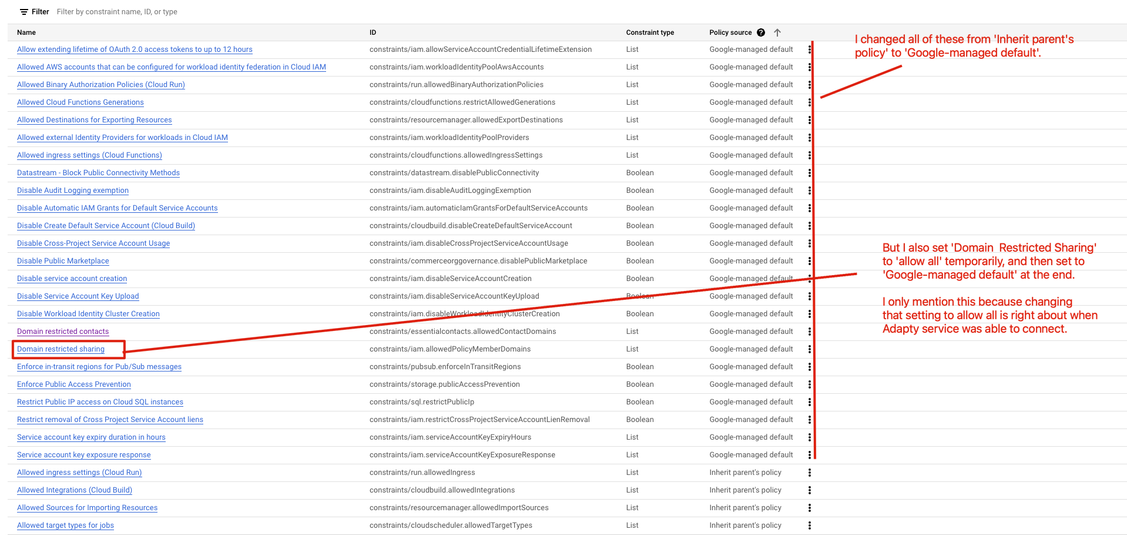
Task: Open menu for Restrict Public IP Cloud SQL row
Action: click(x=810, y=401)
